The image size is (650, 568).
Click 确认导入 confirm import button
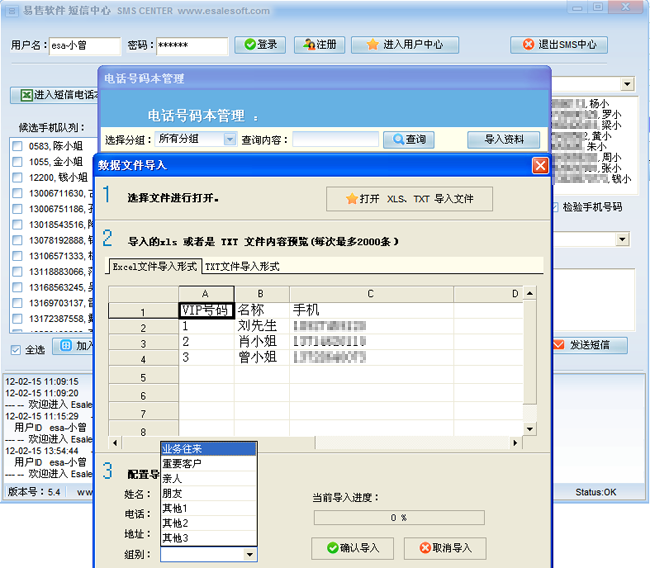[352, 548]
